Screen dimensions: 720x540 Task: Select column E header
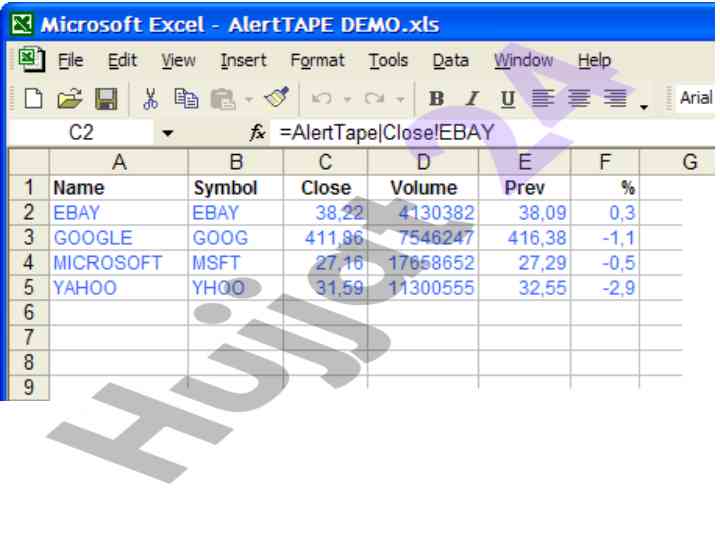[x=524, y=162]
